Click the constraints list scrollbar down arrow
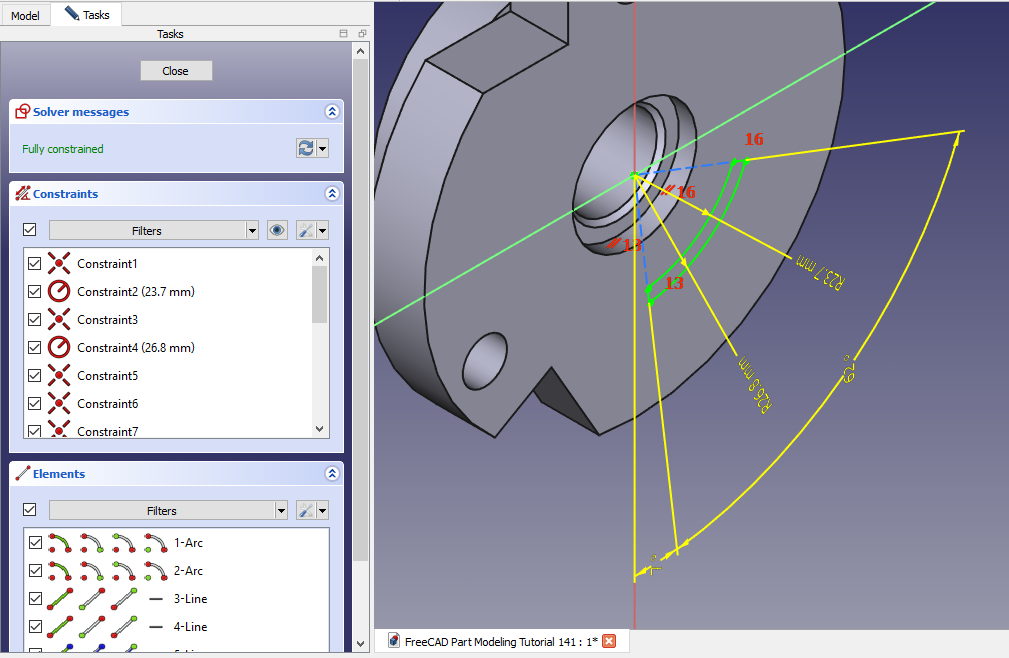 (320, 429)
